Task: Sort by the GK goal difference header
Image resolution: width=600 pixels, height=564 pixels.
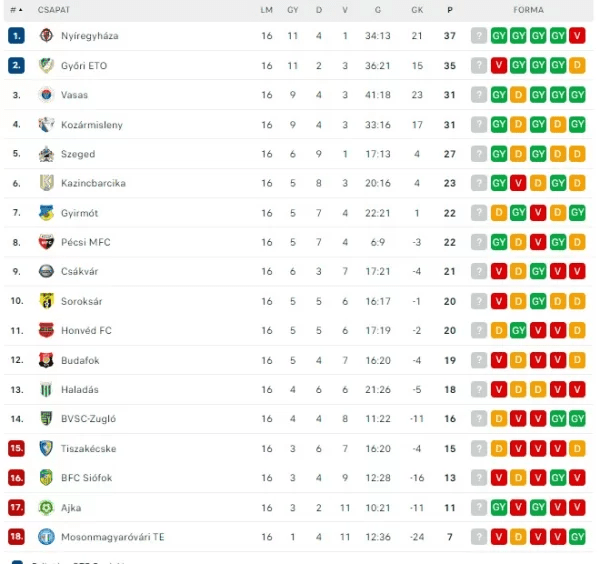Action: [417, 10]
